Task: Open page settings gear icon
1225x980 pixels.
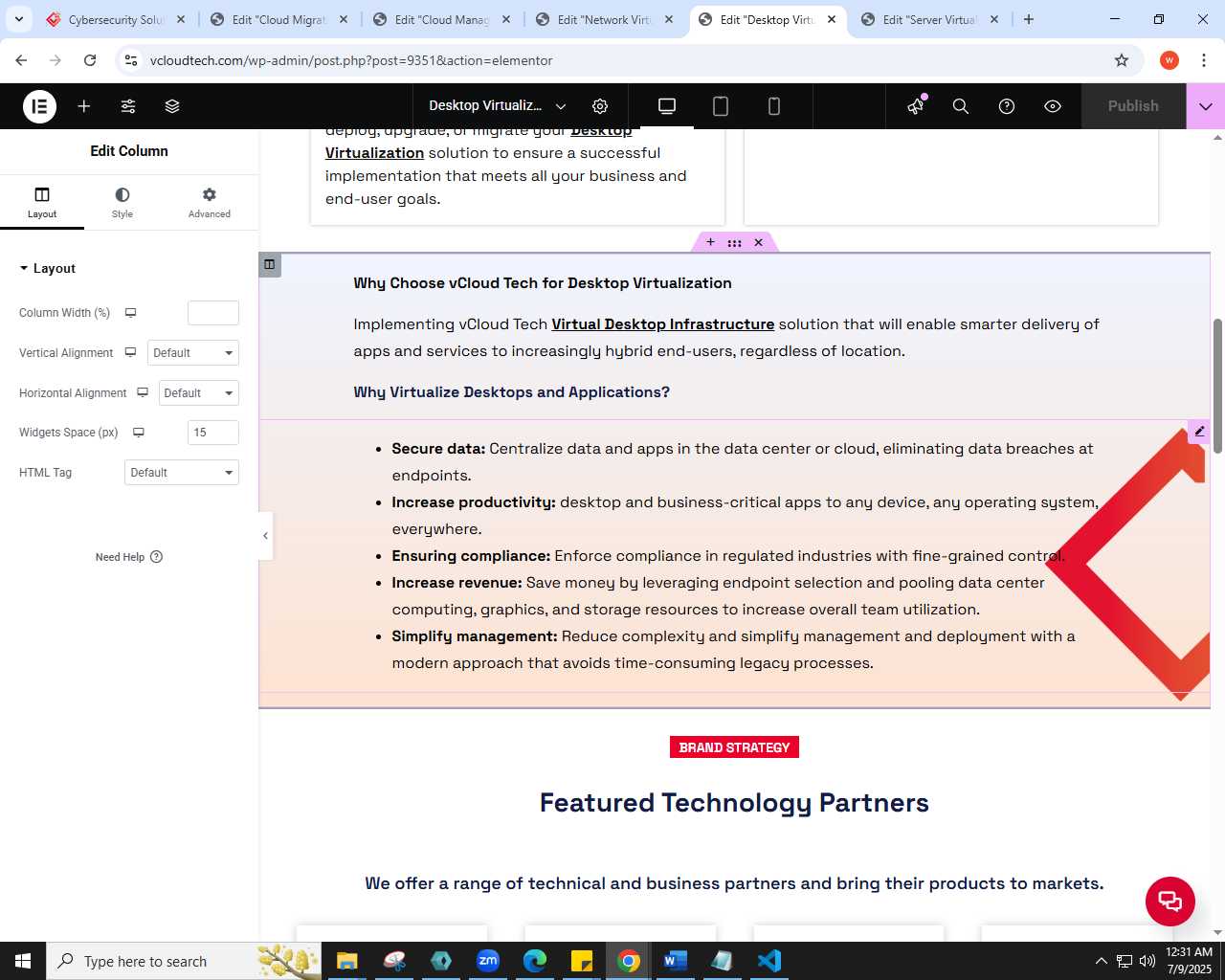Action: coord(600,106)
